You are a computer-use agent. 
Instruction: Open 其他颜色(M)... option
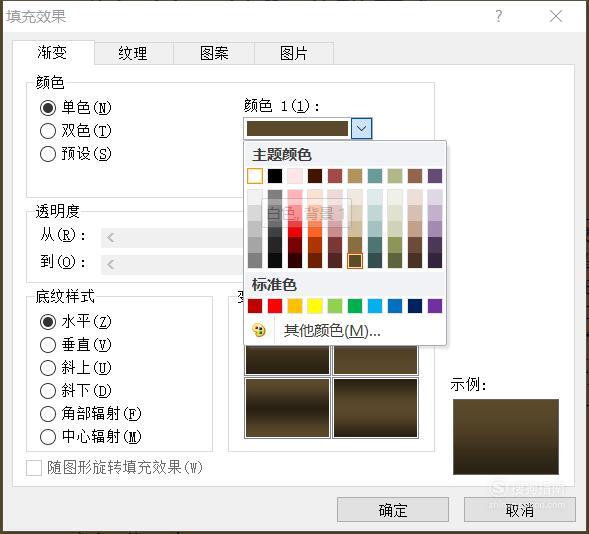[332, 331]
